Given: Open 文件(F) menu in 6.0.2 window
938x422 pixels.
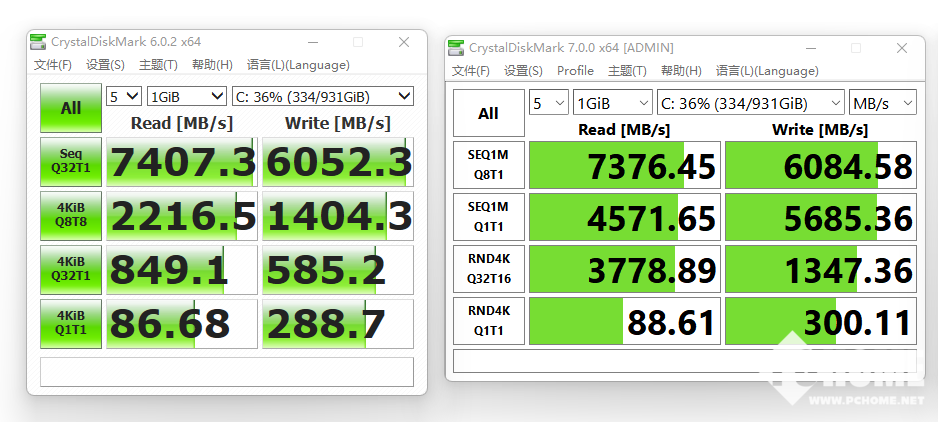Looking at the screenshot, I should 53,65.
